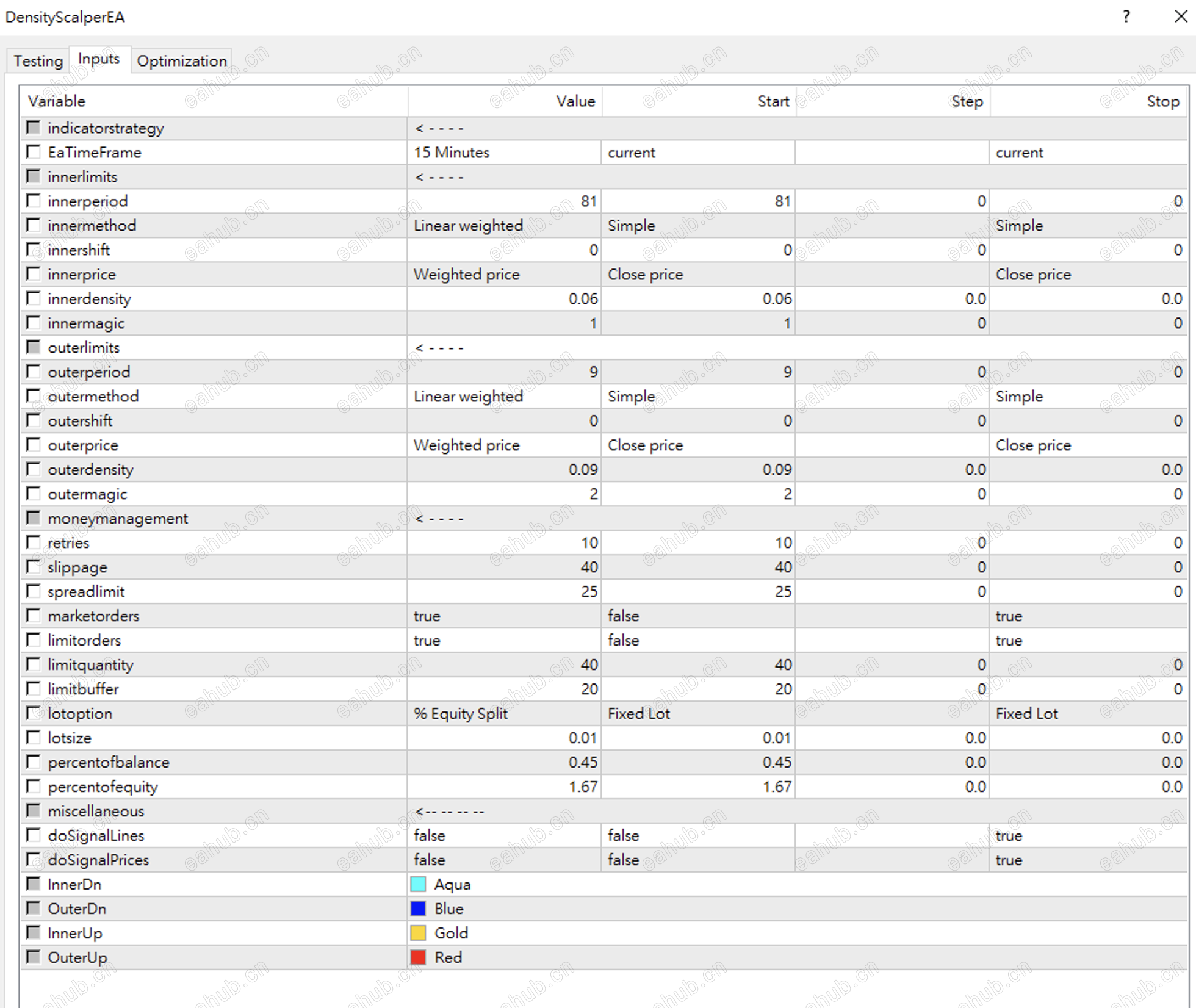Enable optimization for outerdensity
Image resolution: width=1196 pixels, height=1008 pixels.
coord(34,469)
